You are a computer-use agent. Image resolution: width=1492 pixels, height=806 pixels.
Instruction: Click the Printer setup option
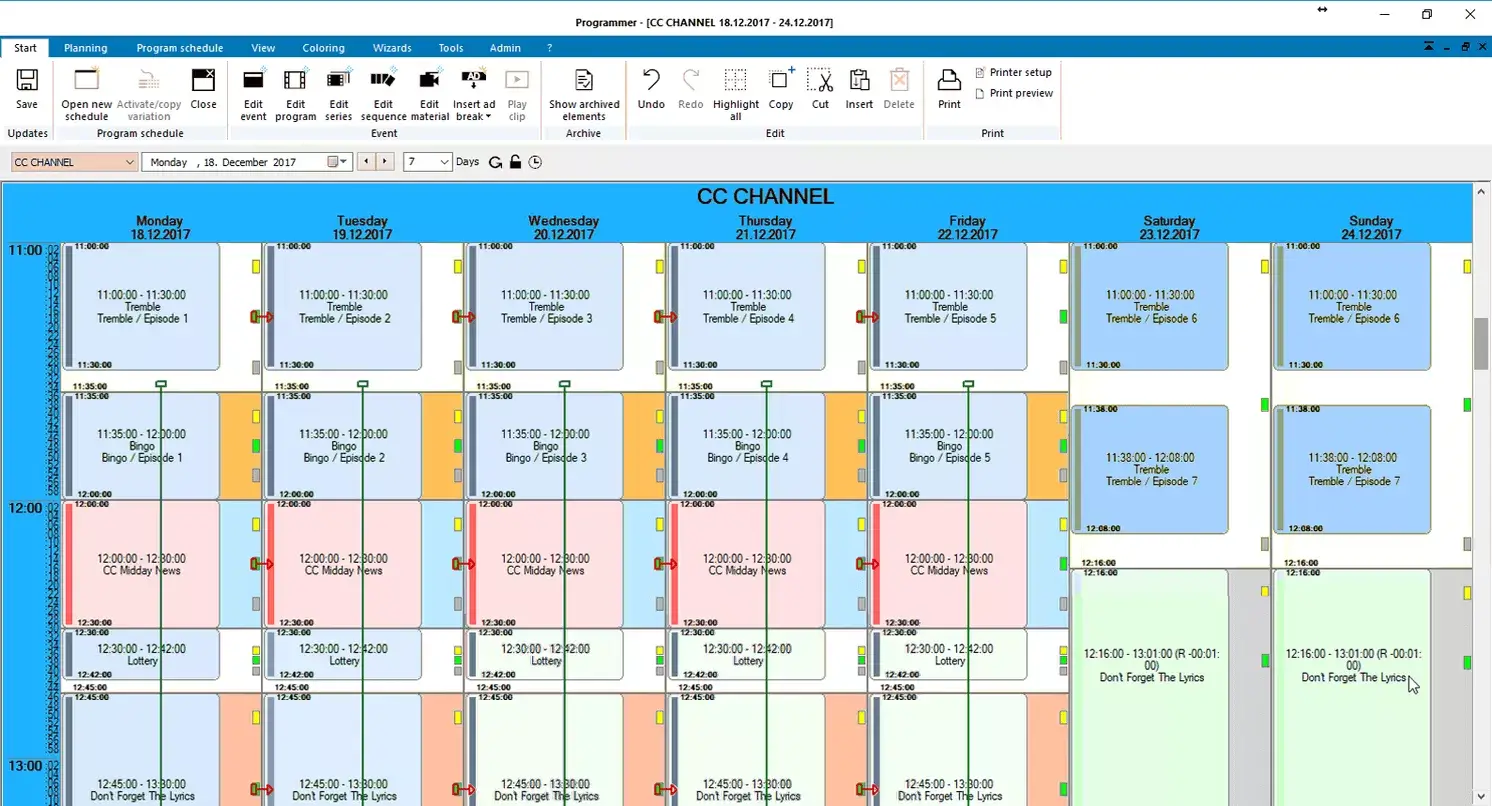[1014, 72]
